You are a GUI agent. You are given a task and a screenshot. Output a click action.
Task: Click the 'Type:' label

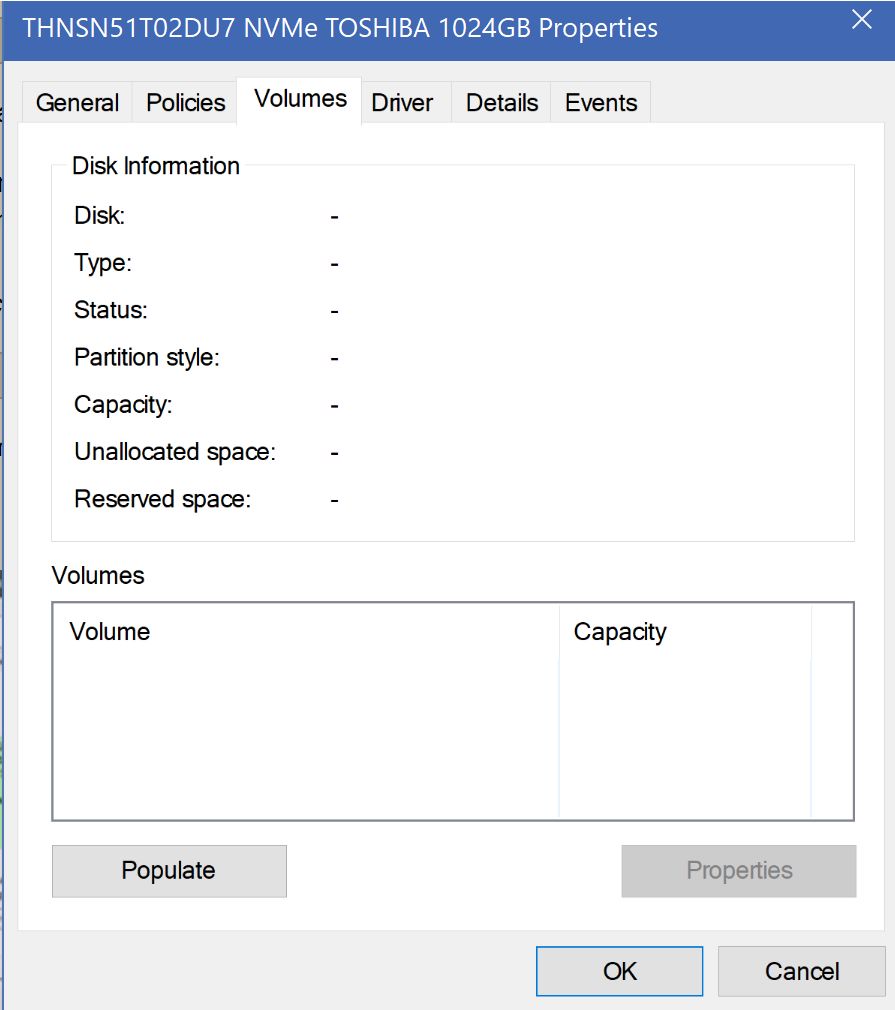[x=103, y=263]
